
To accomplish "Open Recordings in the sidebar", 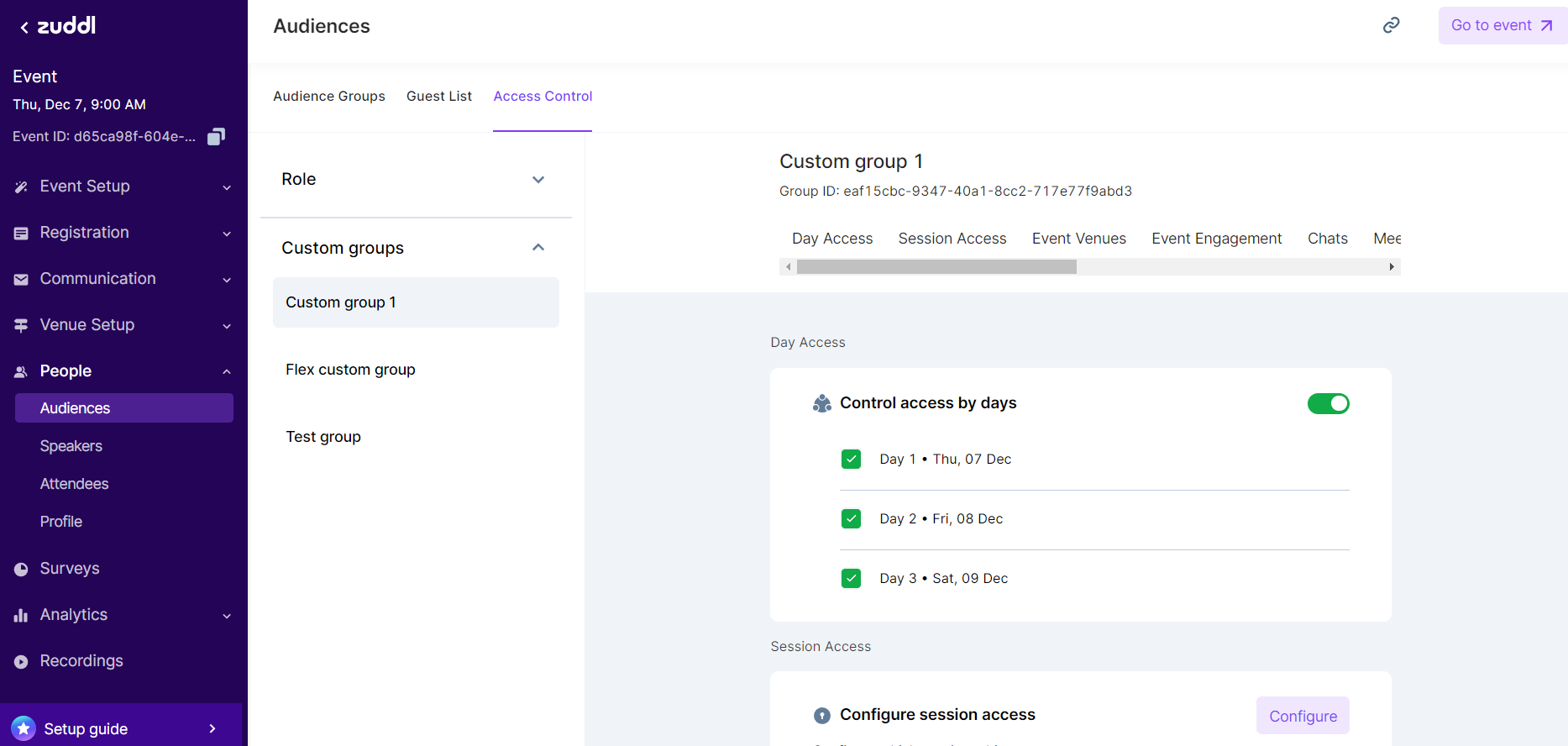I will tap(81, 661).
